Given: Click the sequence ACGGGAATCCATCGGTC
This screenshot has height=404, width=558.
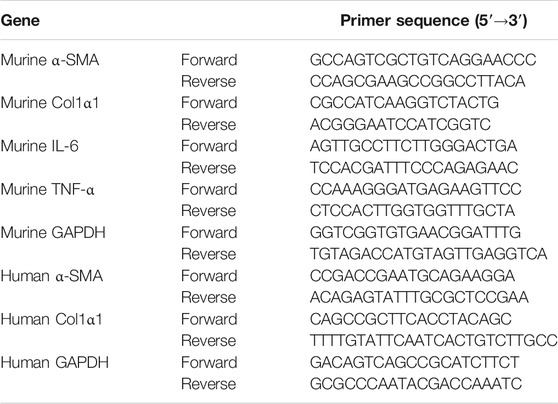Looking at the screenshot, I should [400, 125].
